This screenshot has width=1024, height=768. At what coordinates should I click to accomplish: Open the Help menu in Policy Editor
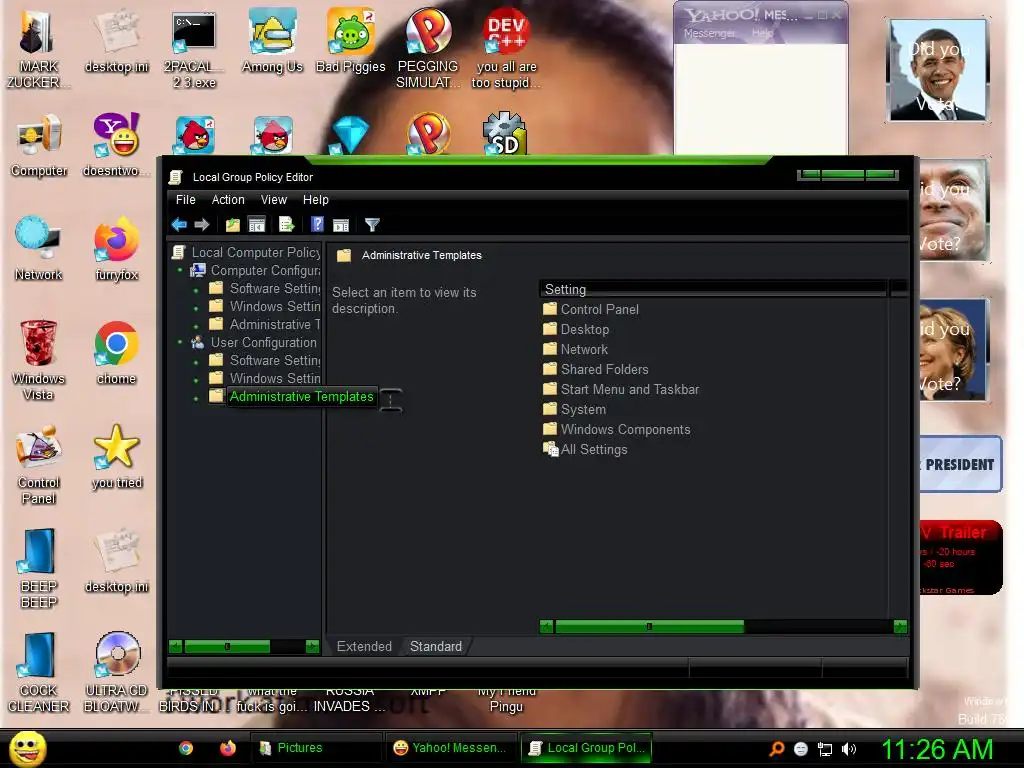pyautogui.click(x=315, y=200)
